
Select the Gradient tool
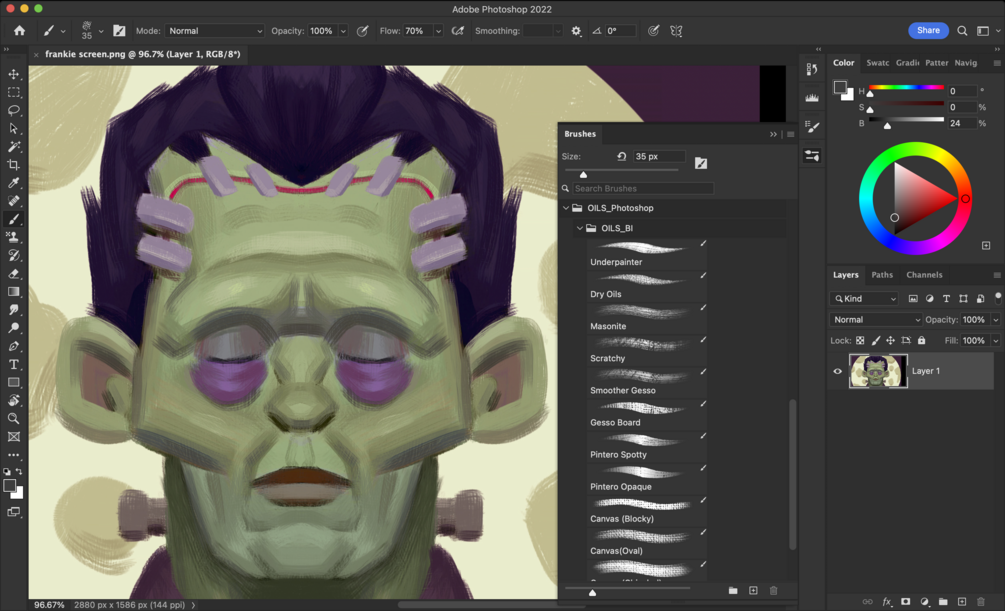pyautogui.click(x=13, y=292)
